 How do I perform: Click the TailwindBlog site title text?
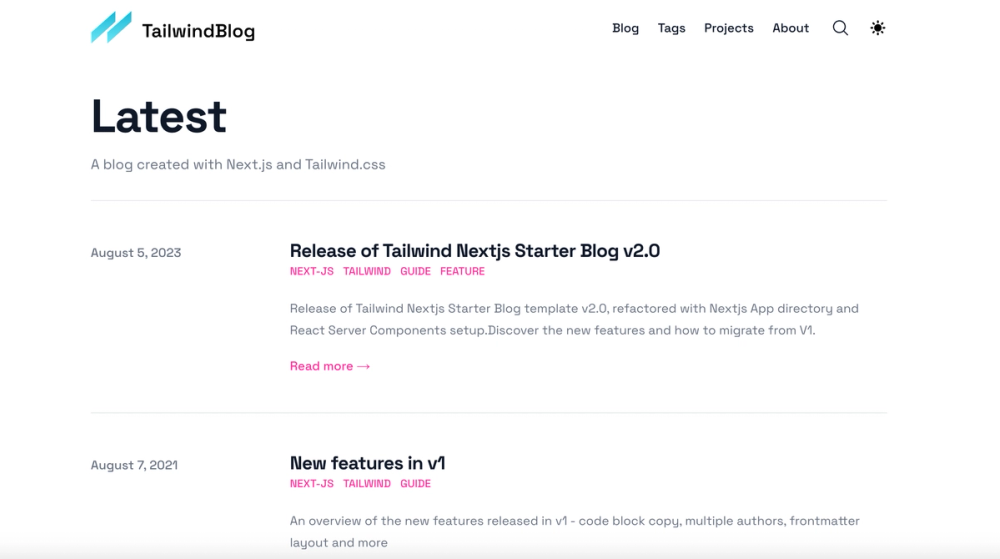[198, 31]
